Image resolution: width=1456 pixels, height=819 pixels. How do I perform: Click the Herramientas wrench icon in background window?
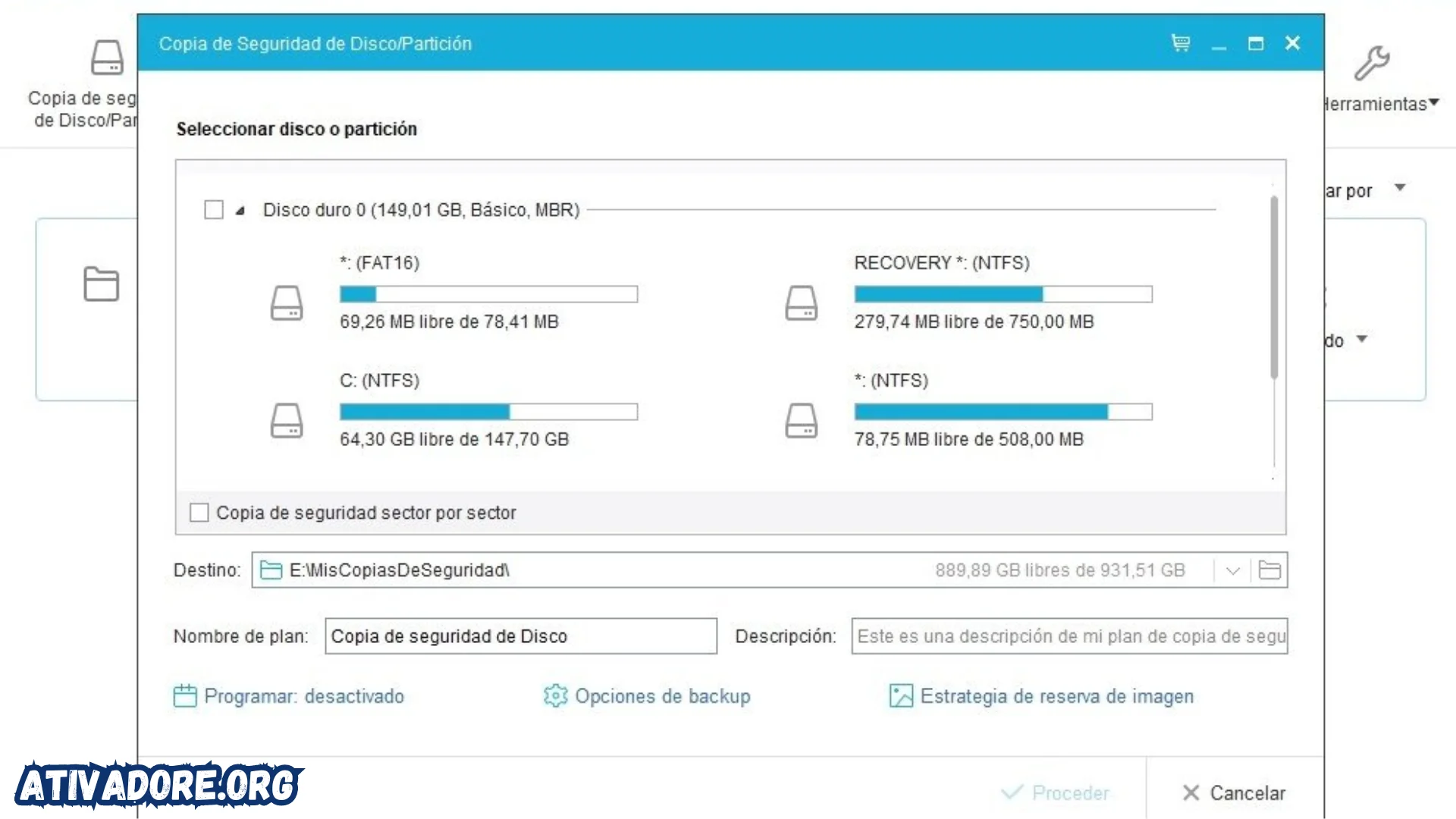pyautogui.click(x=1372, y=63)
